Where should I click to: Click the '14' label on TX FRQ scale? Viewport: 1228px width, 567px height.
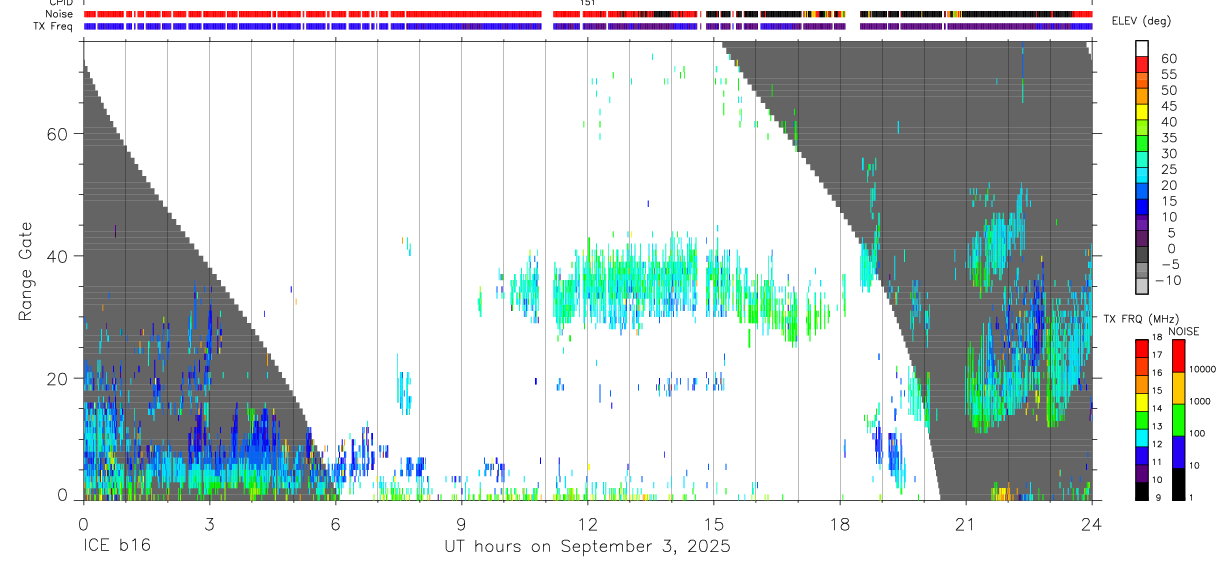[1158, 408]
